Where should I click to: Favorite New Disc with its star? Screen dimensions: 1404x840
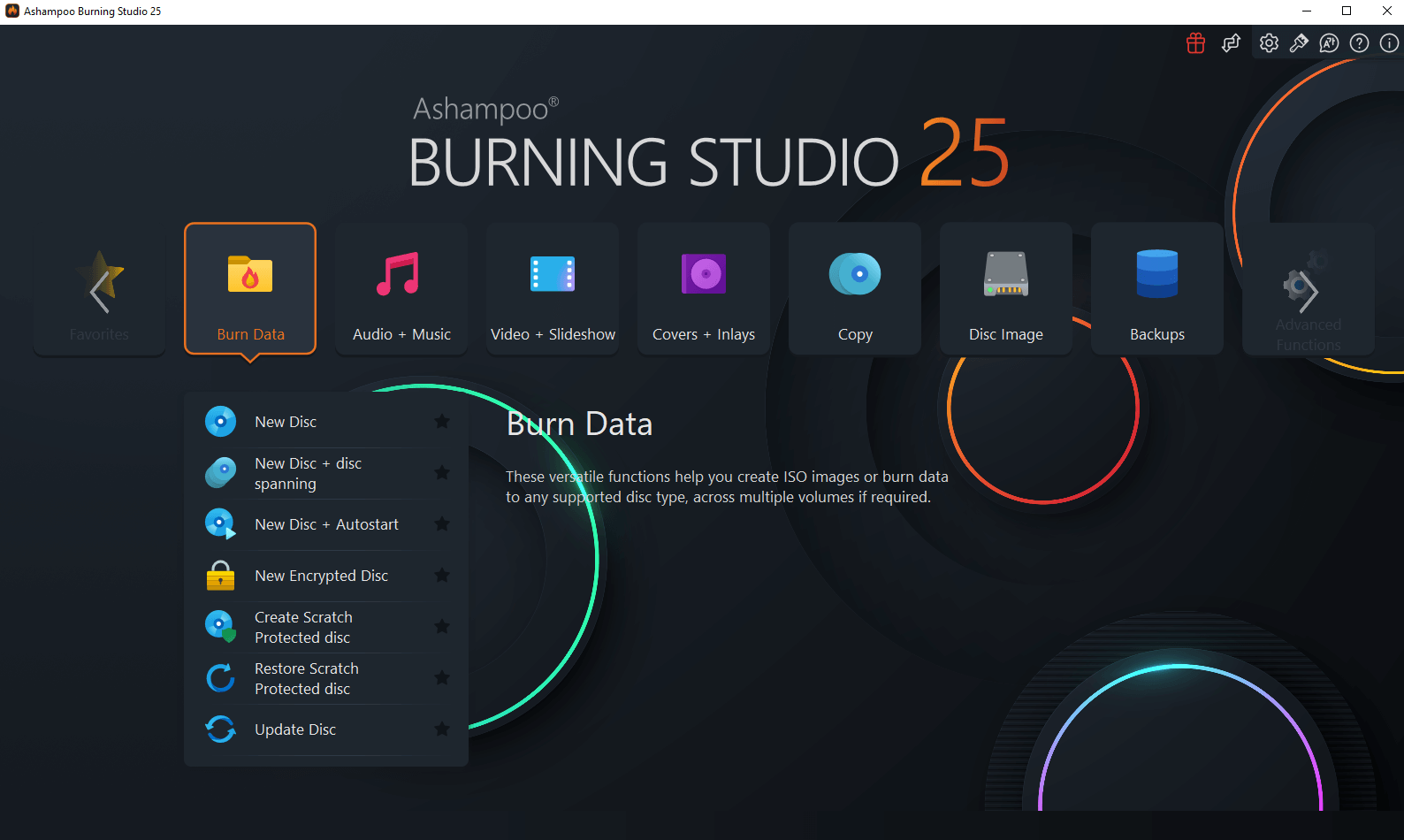click(x=442, y=422)
